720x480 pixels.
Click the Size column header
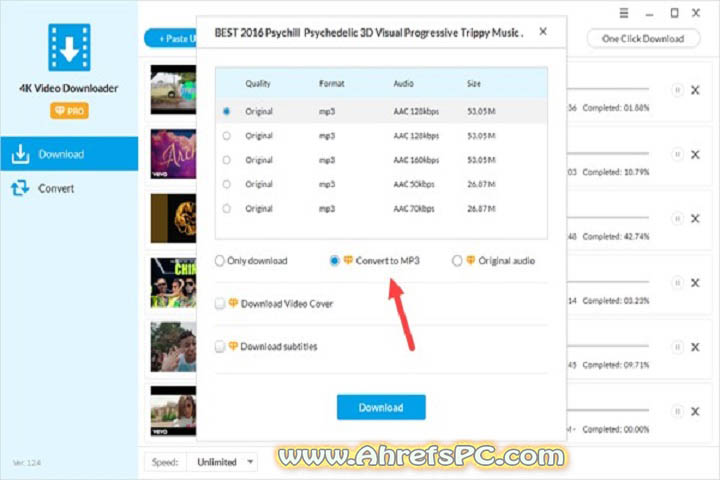(x=474, y=84)
